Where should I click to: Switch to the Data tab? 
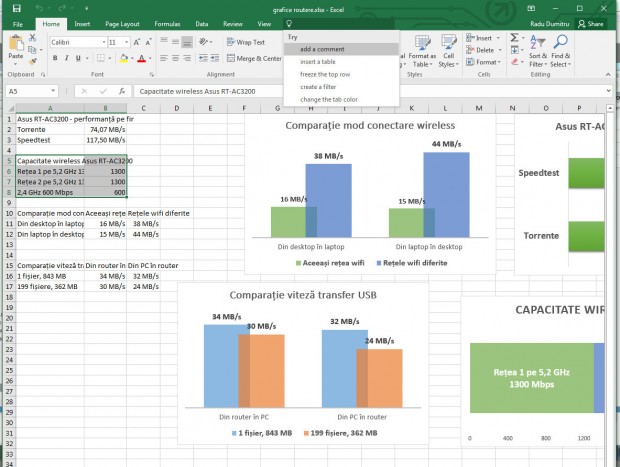pyautogui.click(x=202, y=24)
